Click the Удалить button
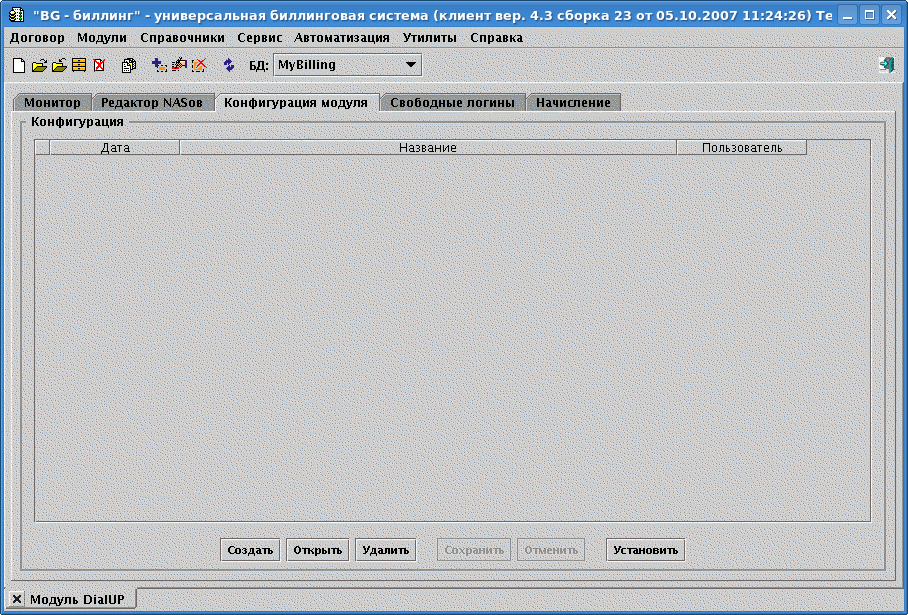This screenshot has width=908, height=615. 386,550
